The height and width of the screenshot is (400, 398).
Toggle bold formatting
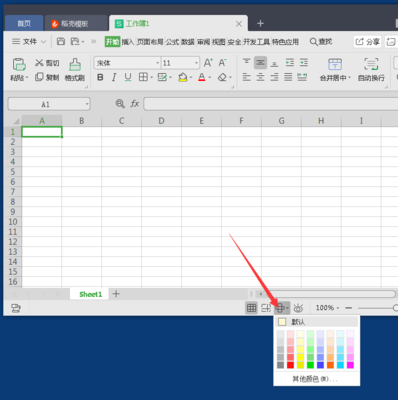(x=100, y=77)
